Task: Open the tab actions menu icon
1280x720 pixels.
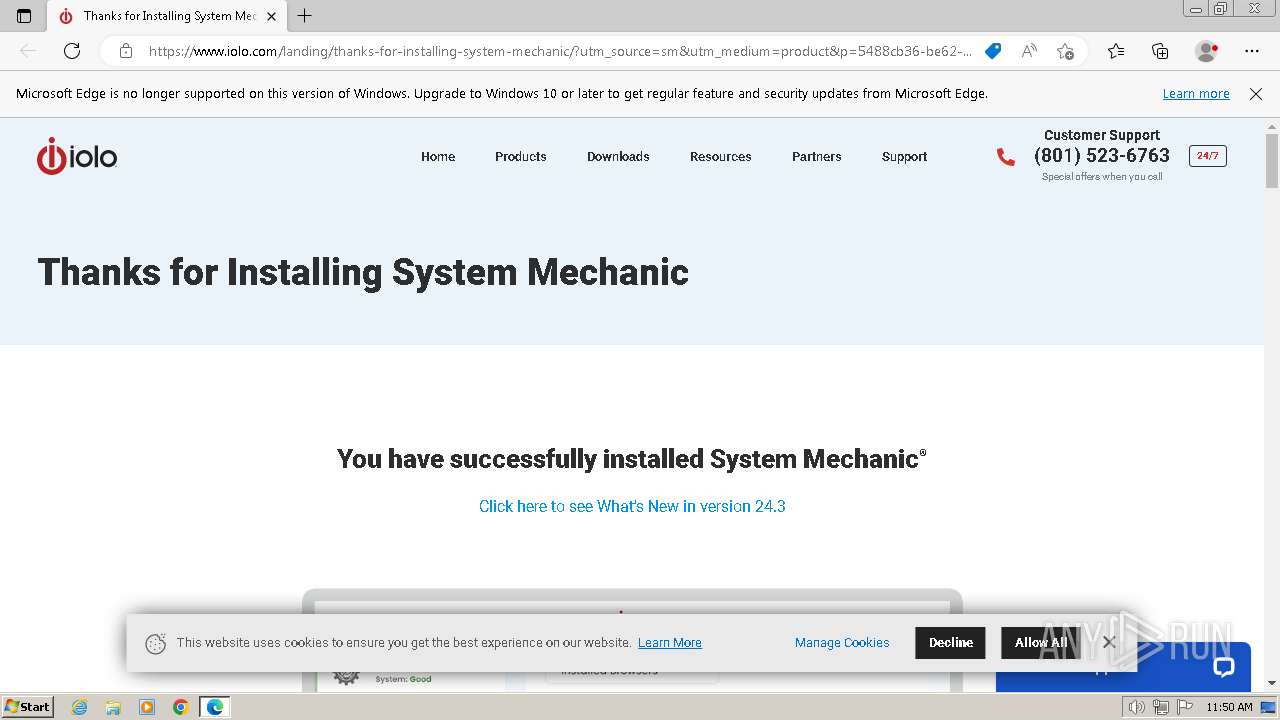Action: (x=24, y=16)
